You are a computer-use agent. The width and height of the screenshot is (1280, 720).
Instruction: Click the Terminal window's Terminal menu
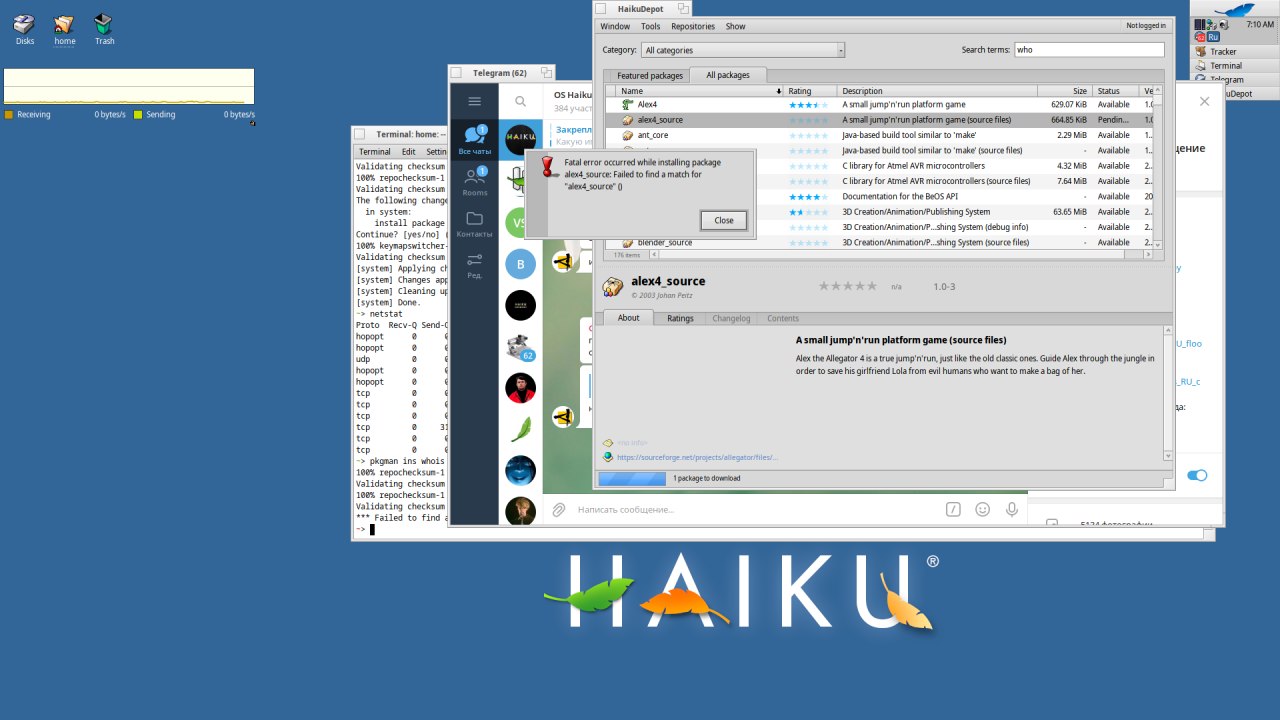click(375, 152)
